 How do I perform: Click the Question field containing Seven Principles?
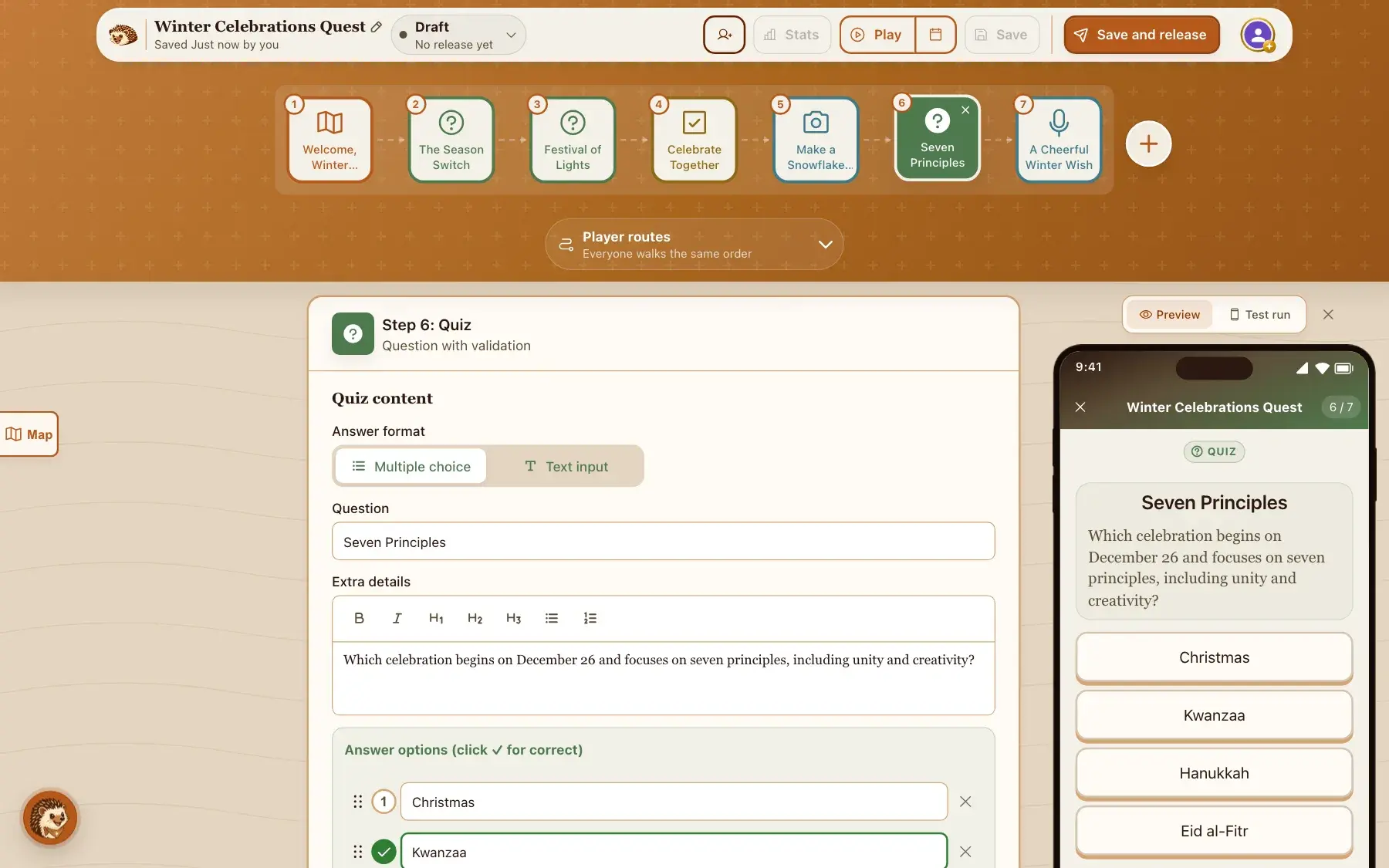663,542
